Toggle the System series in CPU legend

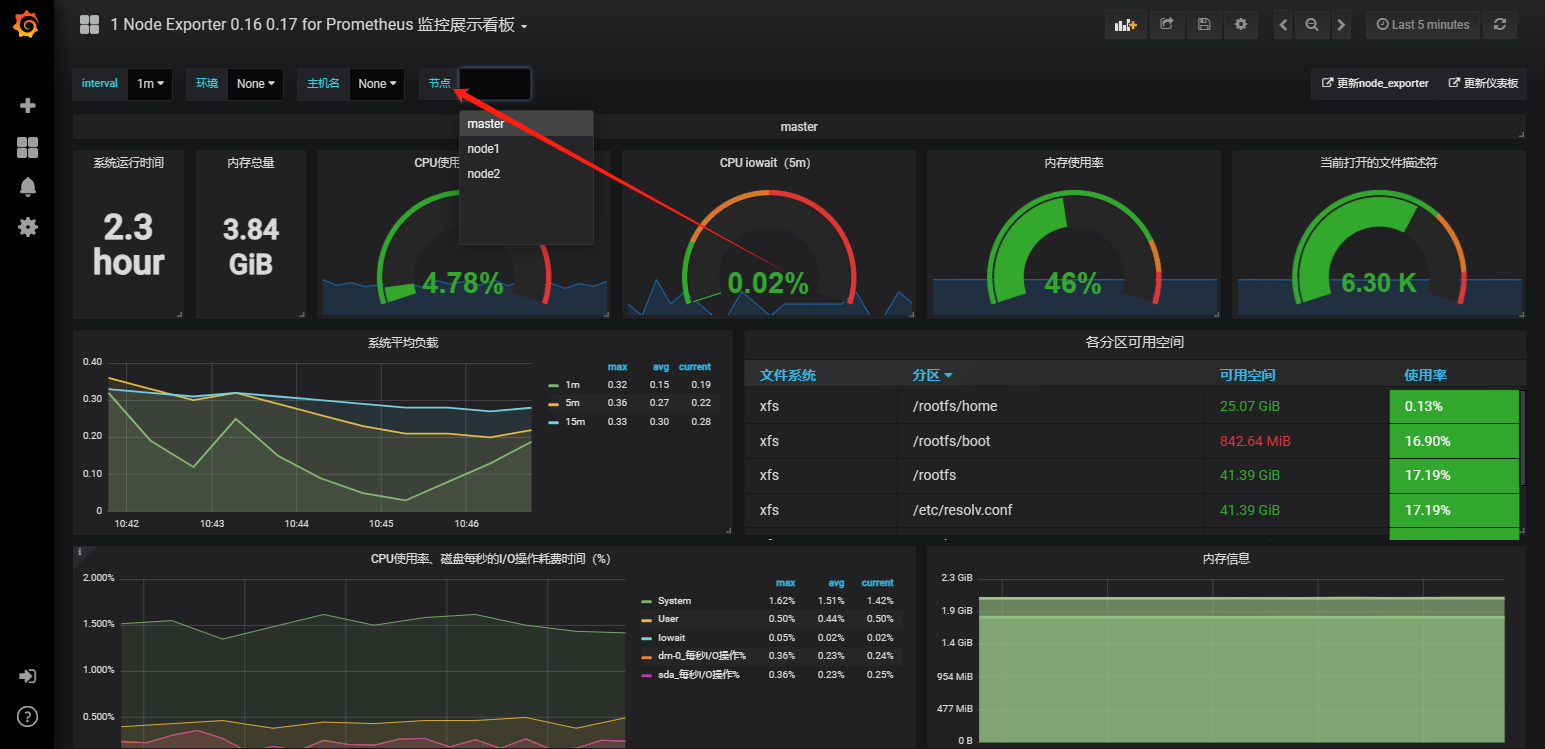point(674,601)
